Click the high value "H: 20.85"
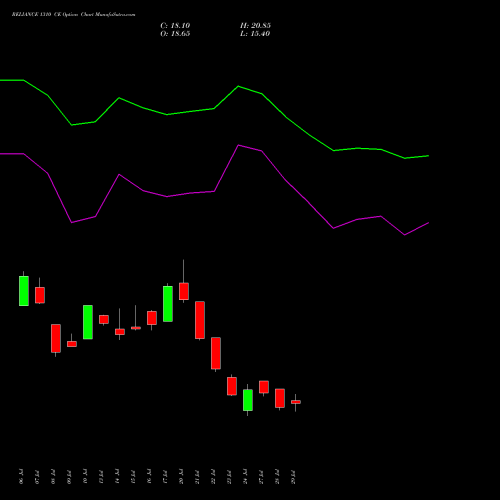The width and height of the screenshot is (500, 500). pyautogui.click(x=255, y=26)
